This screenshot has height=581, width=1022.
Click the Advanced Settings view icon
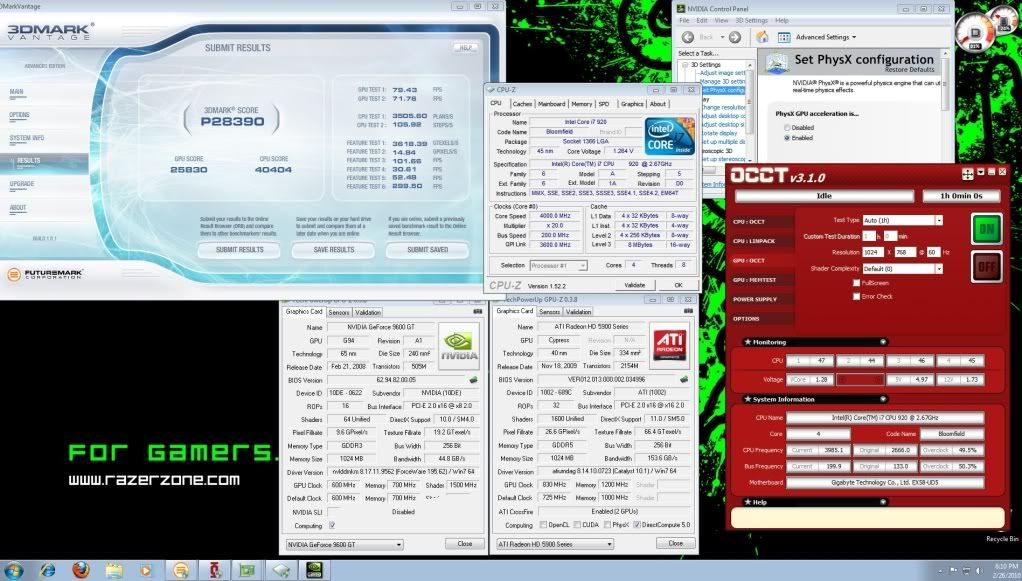coord(786,37)
